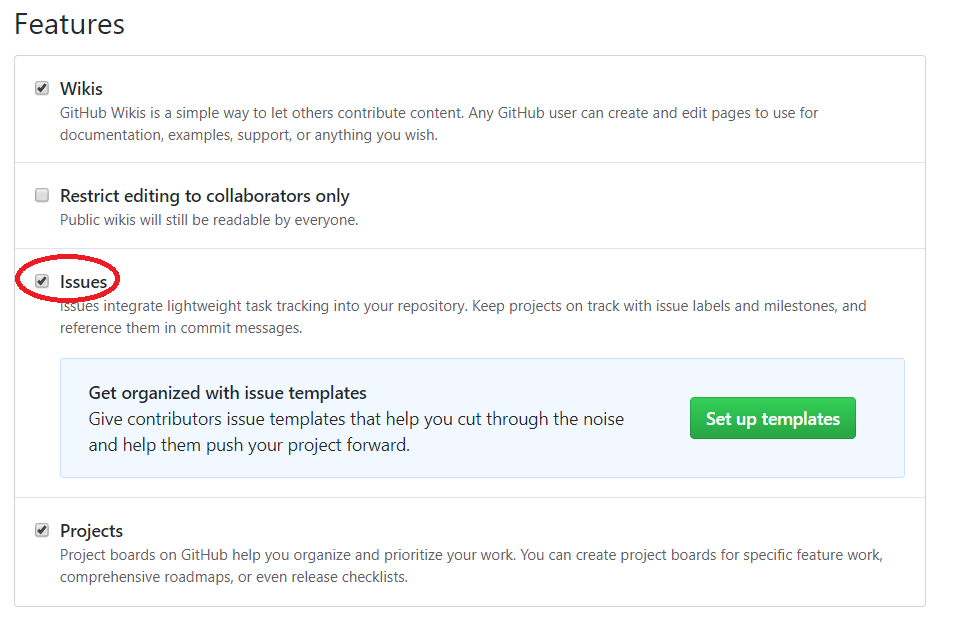Enable the restrict editing to collaborators checkbox
This screenshot has width=957, height=630.
42,195
